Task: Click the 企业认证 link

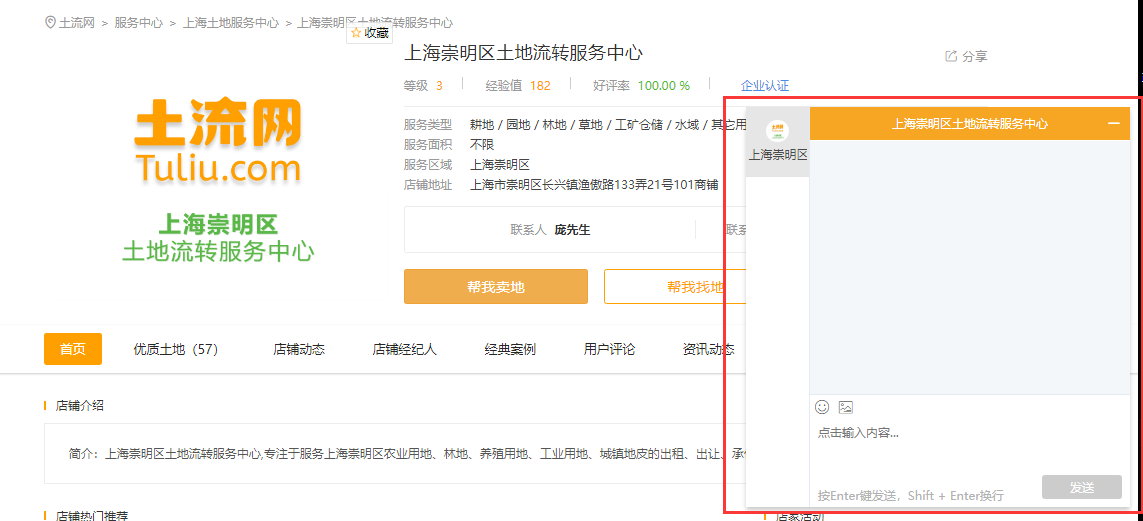Action: tap(765, 85)
